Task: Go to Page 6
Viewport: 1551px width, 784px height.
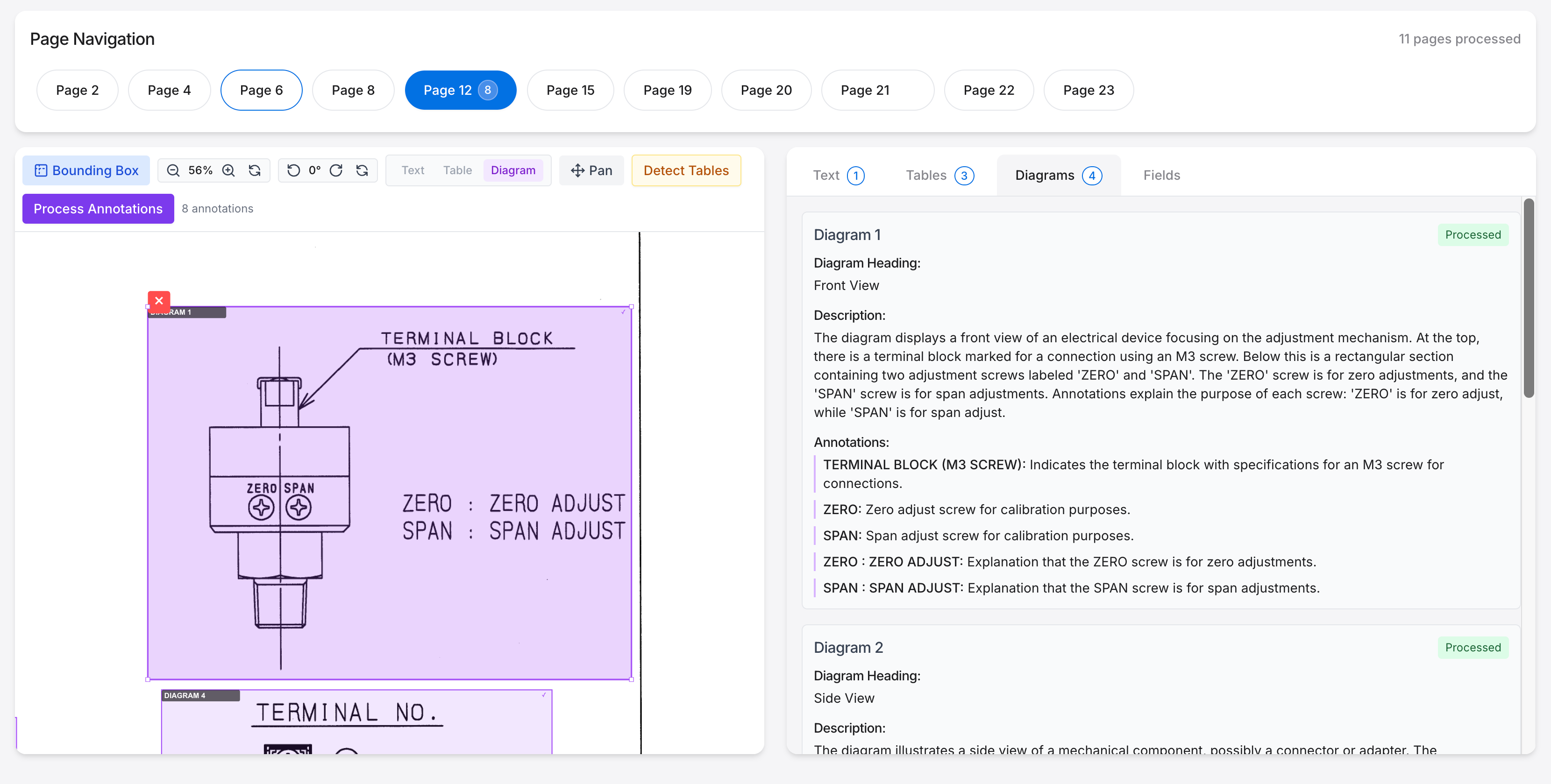Action: click(261, 90)
